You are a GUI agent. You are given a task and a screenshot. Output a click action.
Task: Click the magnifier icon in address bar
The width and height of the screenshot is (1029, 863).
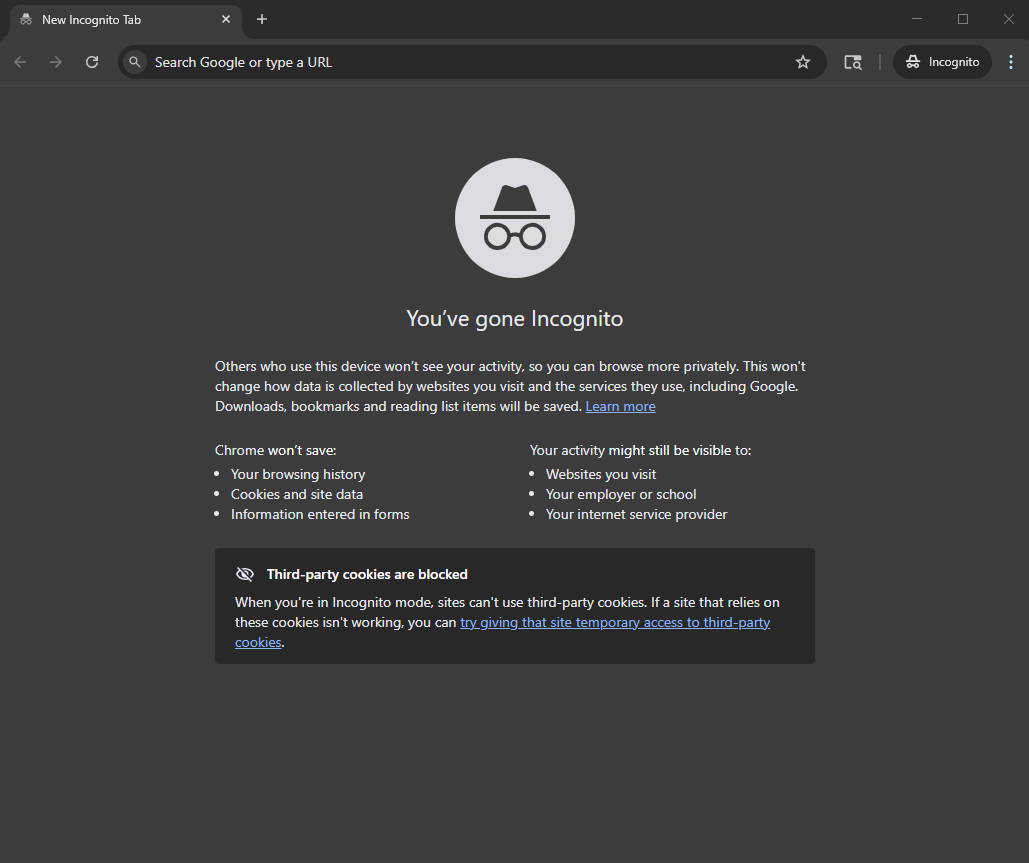pos(135,62)
